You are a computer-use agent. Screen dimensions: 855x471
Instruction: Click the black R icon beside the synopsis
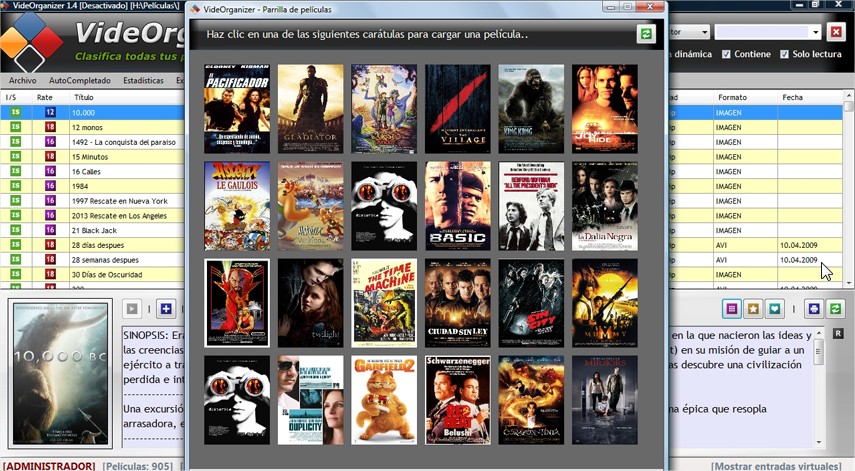(x=838, y=334)
